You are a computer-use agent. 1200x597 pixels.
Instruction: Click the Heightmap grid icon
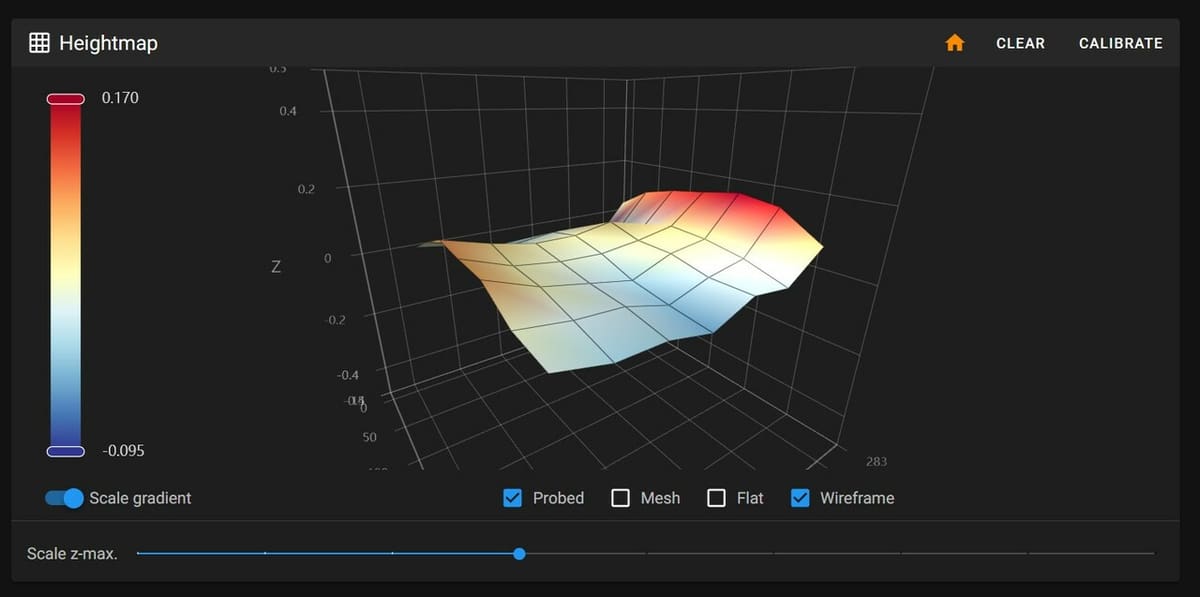[x=39, y=43]
